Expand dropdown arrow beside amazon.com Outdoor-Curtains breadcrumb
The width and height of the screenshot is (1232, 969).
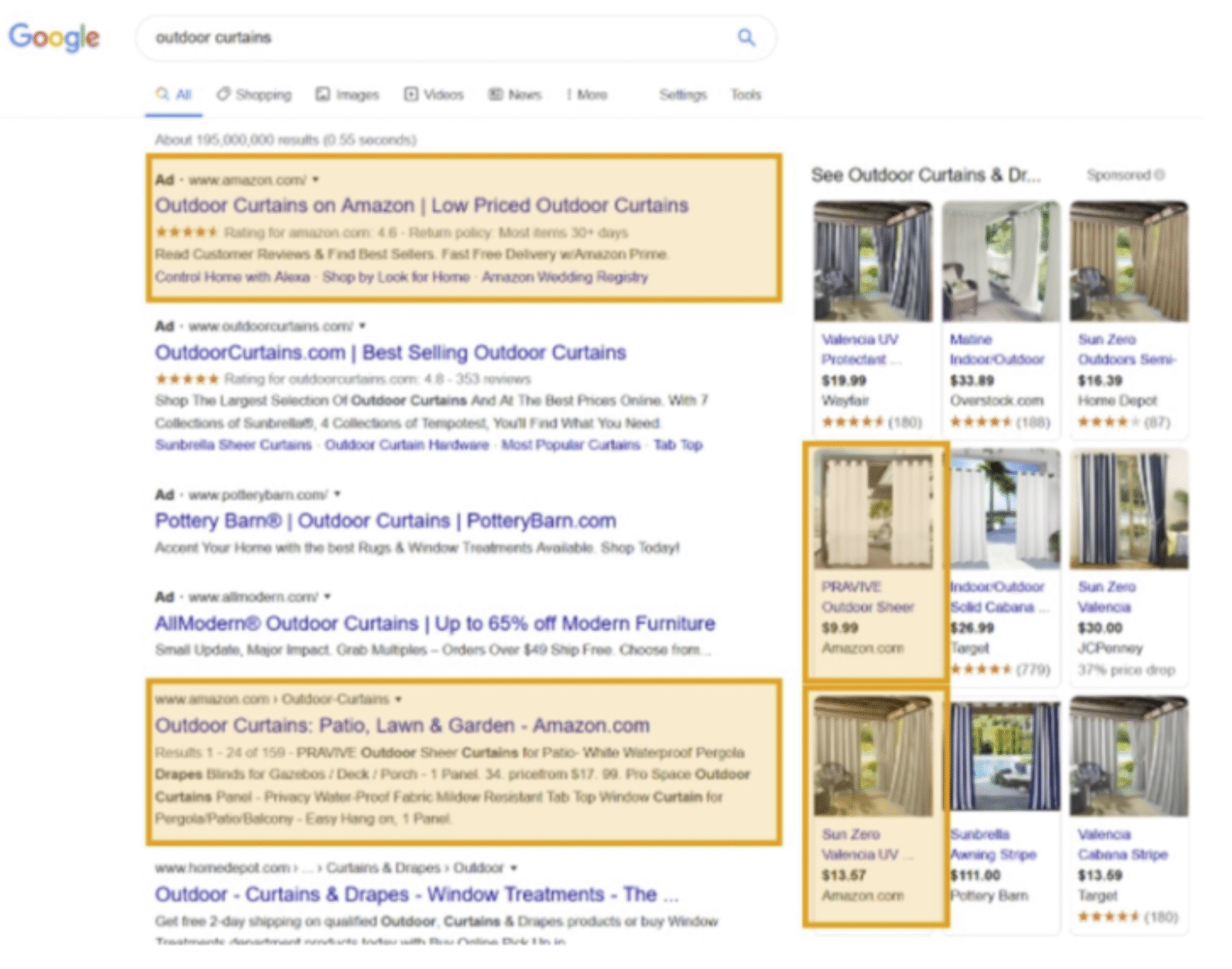[398, 699]
